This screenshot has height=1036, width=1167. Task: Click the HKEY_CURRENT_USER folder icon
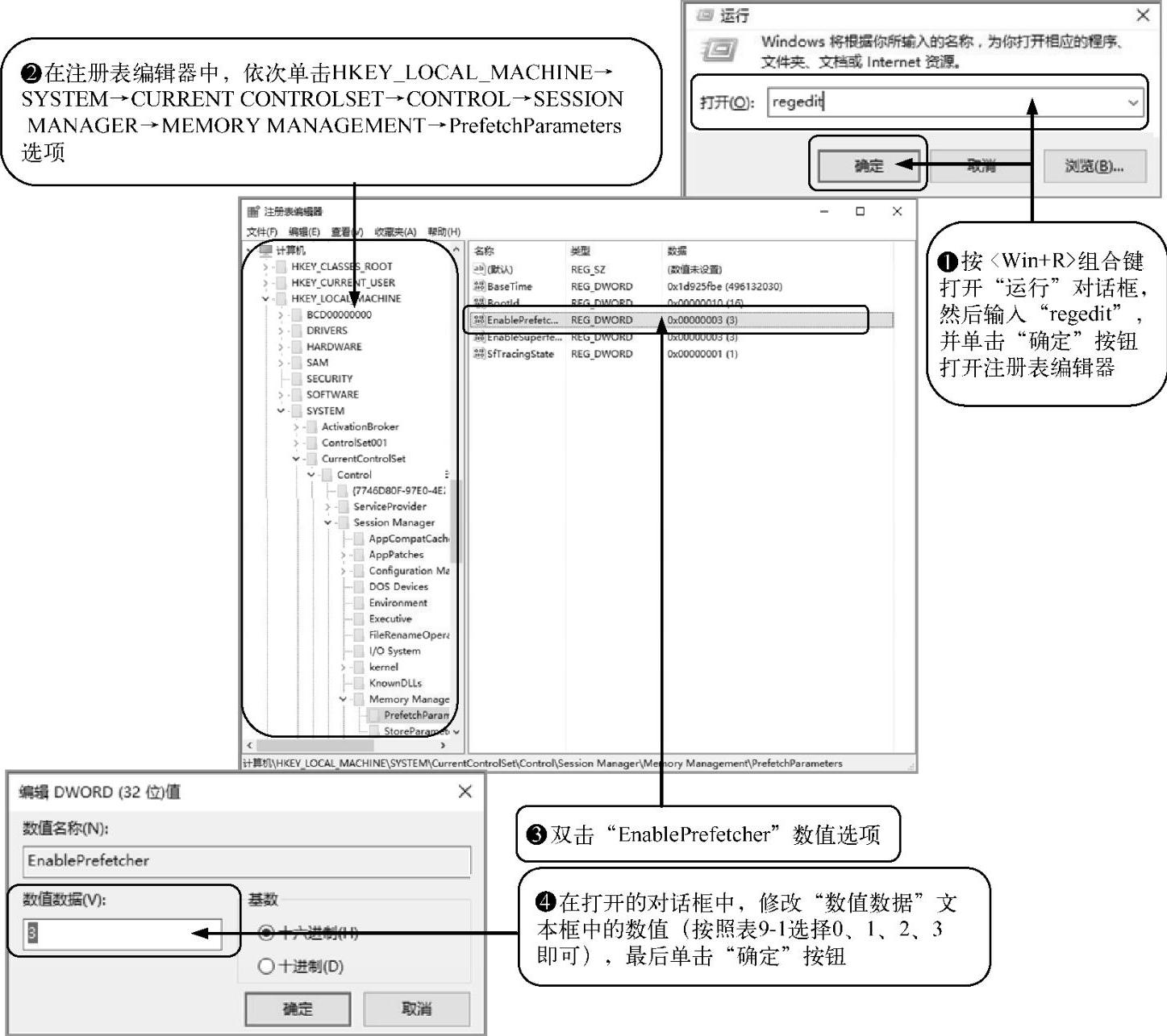pos(281,282)
